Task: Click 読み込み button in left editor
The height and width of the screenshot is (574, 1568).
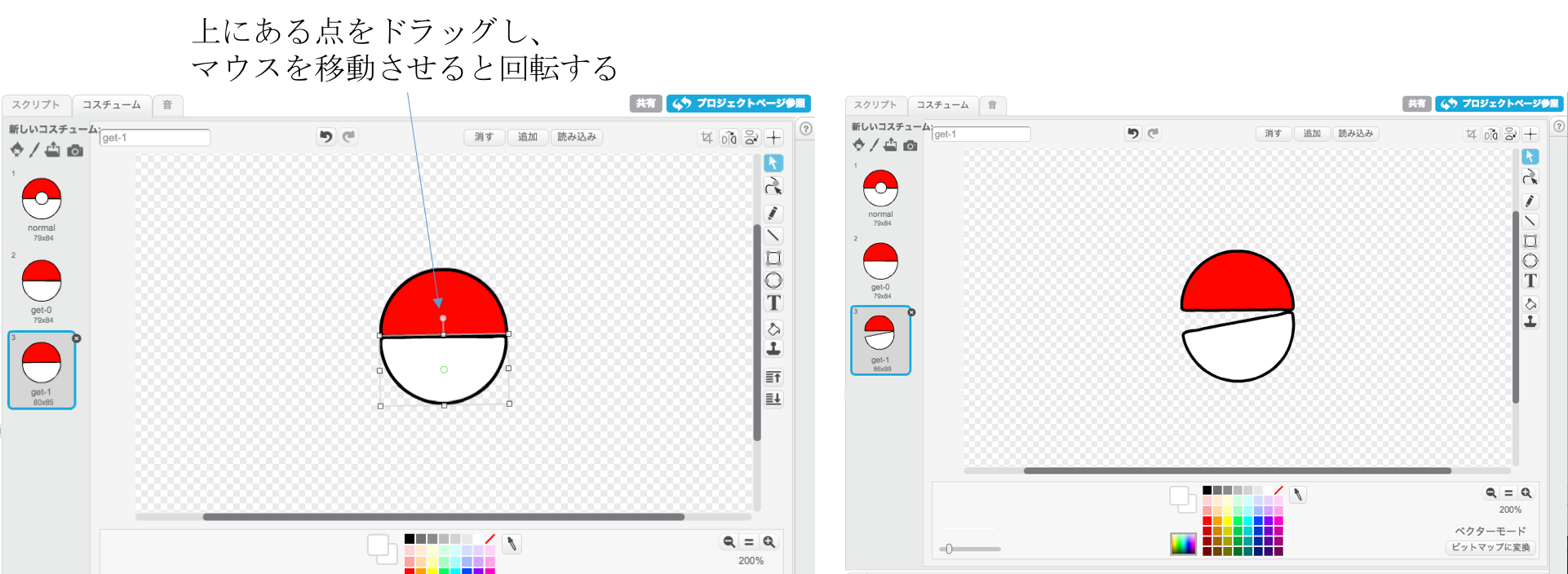Action: click(577, 137)
